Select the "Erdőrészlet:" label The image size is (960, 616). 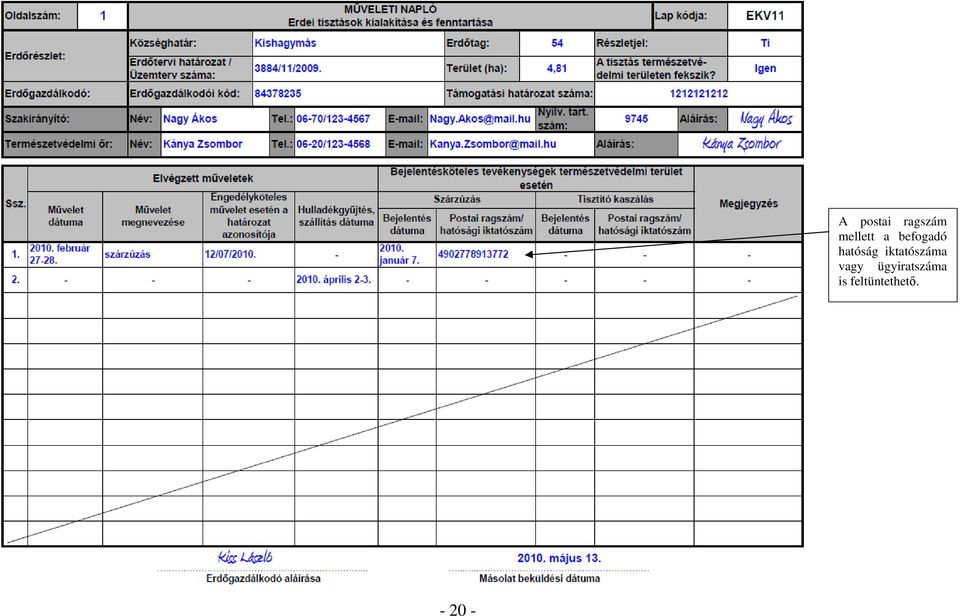pos(35,56)
